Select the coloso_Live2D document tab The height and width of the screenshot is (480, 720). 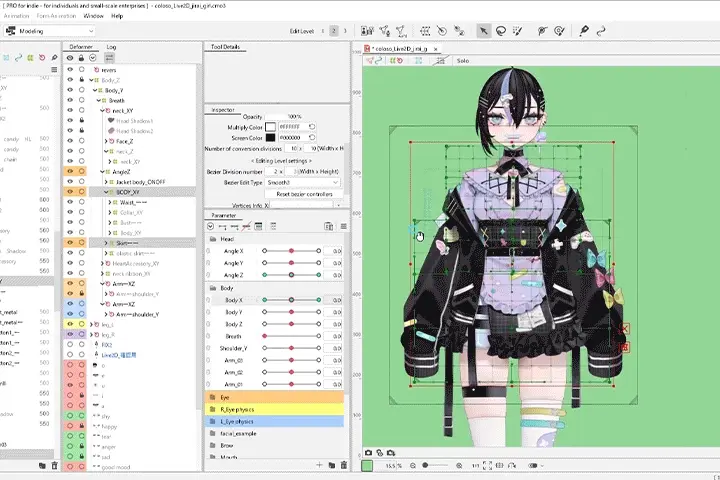pyautogui.click(x=400, y=48)
